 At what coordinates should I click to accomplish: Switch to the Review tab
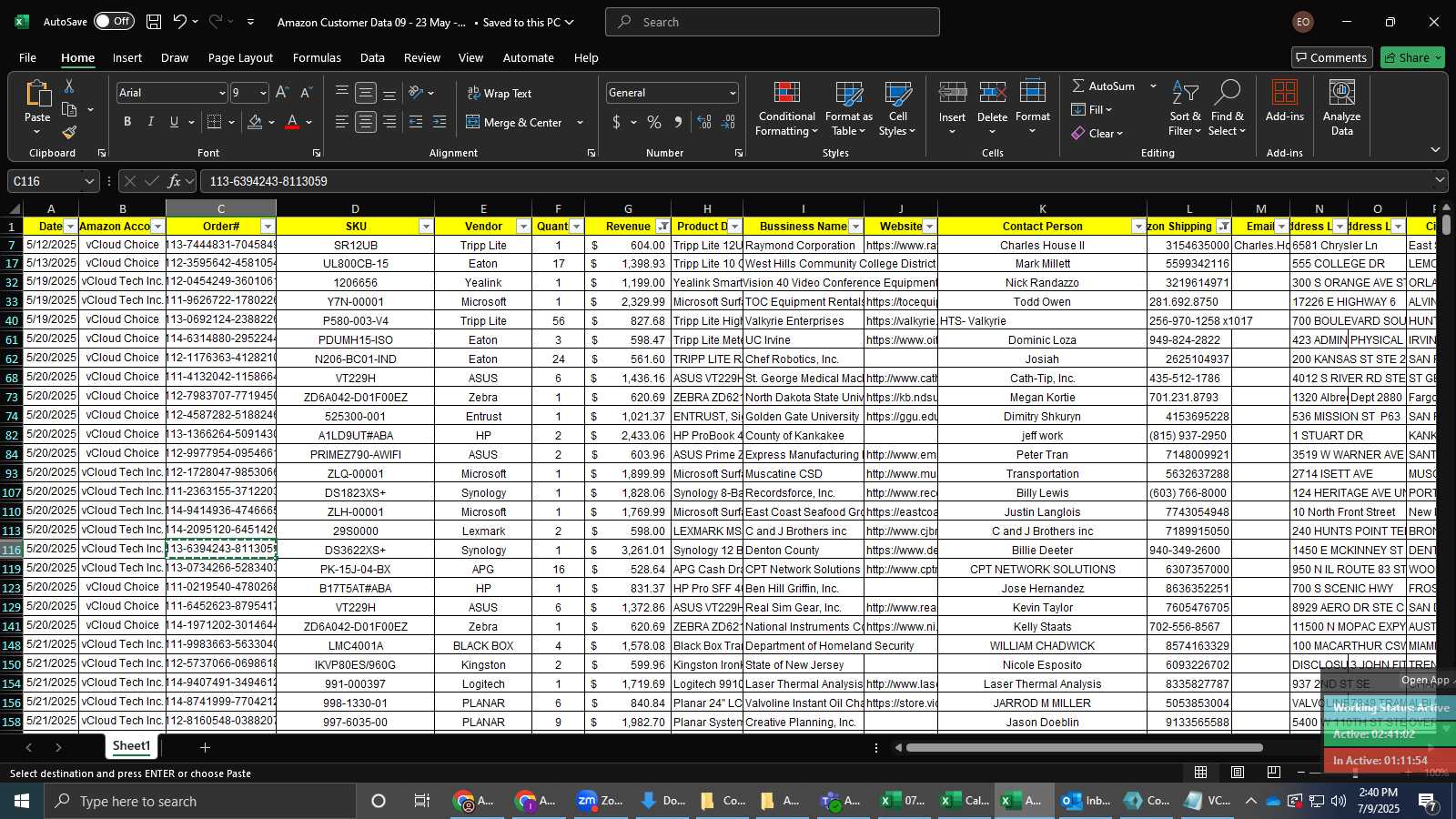click(422, 57)
